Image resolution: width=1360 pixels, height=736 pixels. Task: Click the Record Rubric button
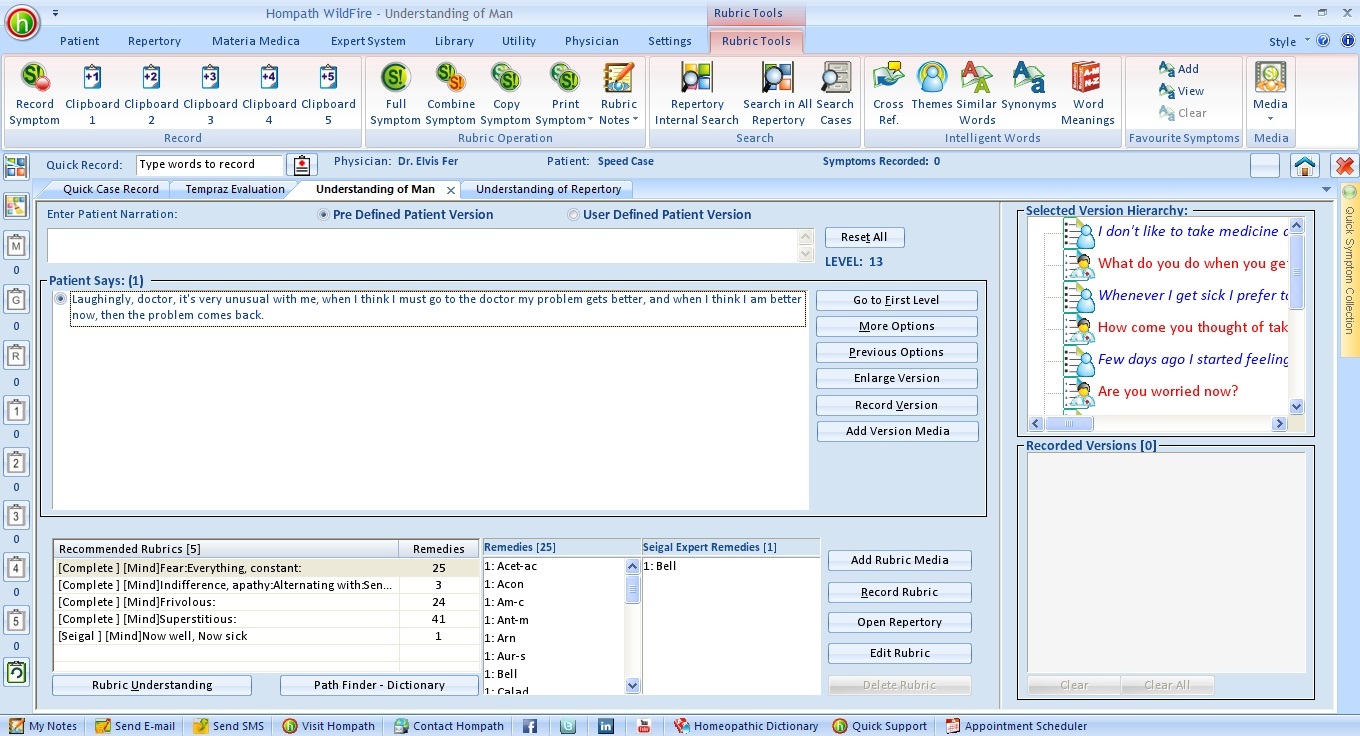[x=899, y=592]
